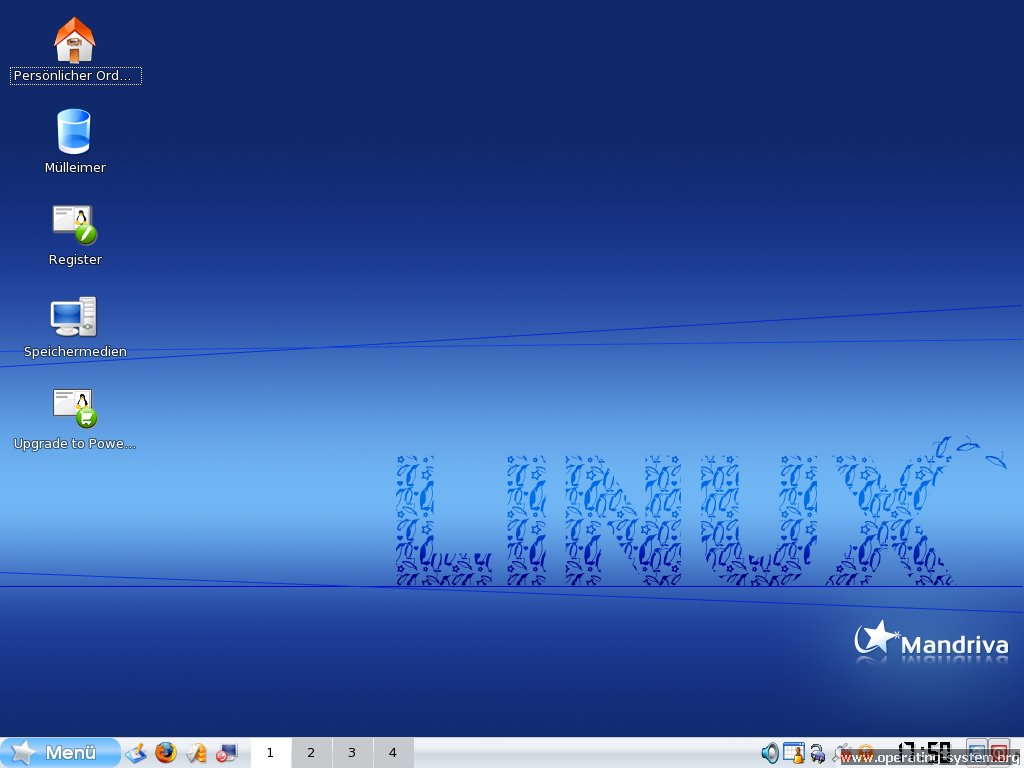Screen dimensions: 1024x768
Task: Switch to virtual desktop 2
Action: 311,753
